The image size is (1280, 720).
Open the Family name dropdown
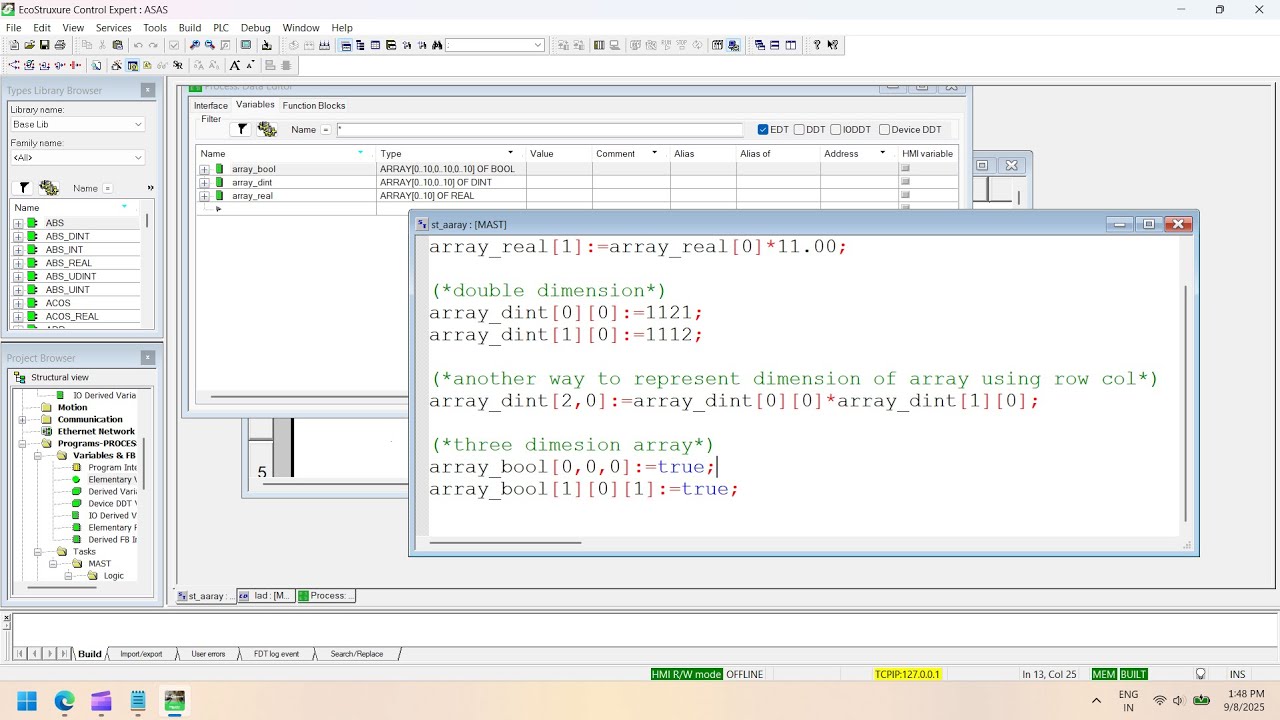[x=138, y=158]
